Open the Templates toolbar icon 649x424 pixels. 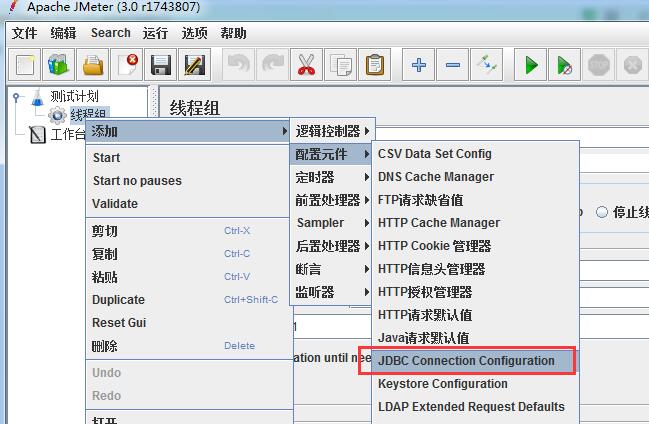pyautogui.click(x=58, y=65)
